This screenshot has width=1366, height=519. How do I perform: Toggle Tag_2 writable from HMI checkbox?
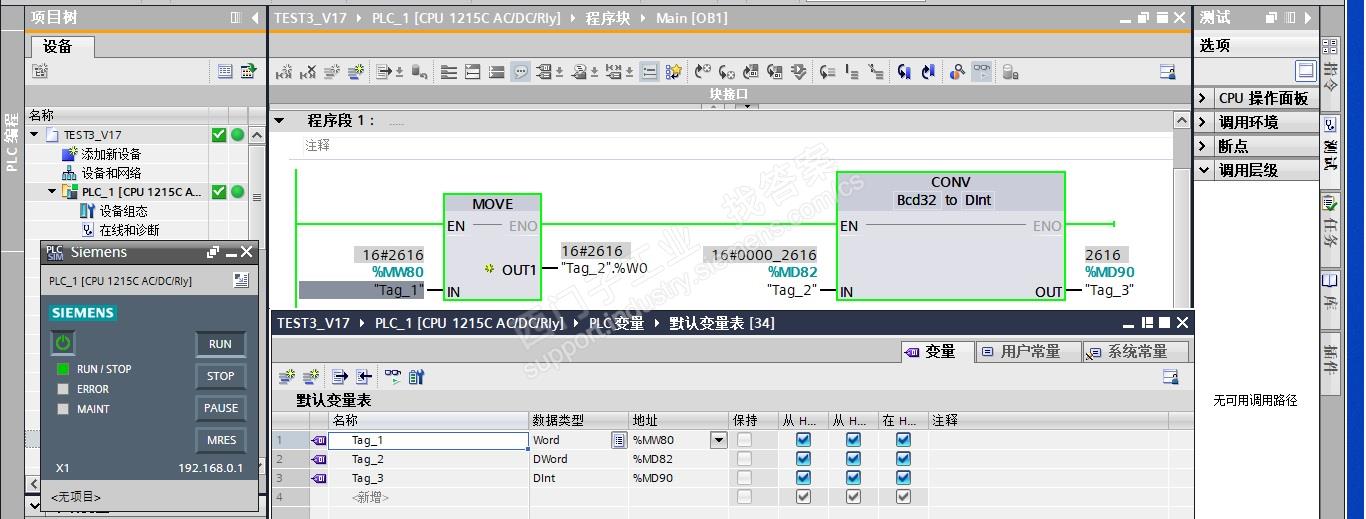[x=853, y=459]
